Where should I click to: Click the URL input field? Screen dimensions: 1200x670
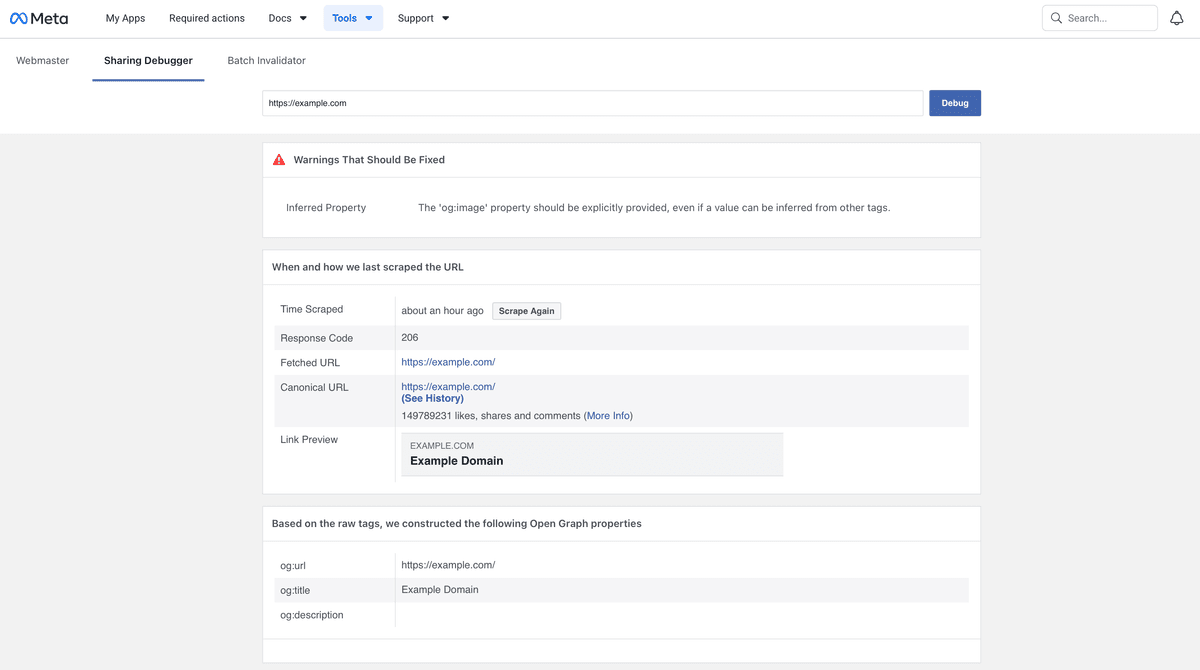click(593, 103)
